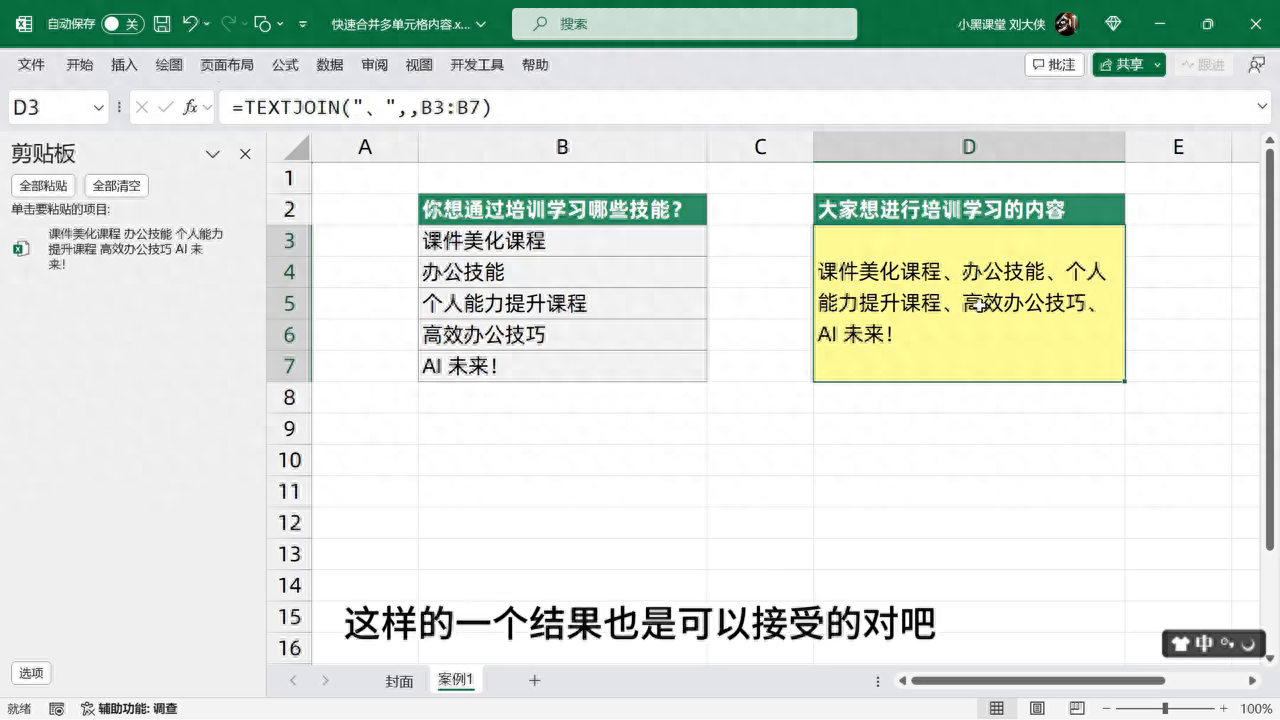Screen dimensions: 1280x720
Task: Click the zoom slider handle
Action: 1165,708
